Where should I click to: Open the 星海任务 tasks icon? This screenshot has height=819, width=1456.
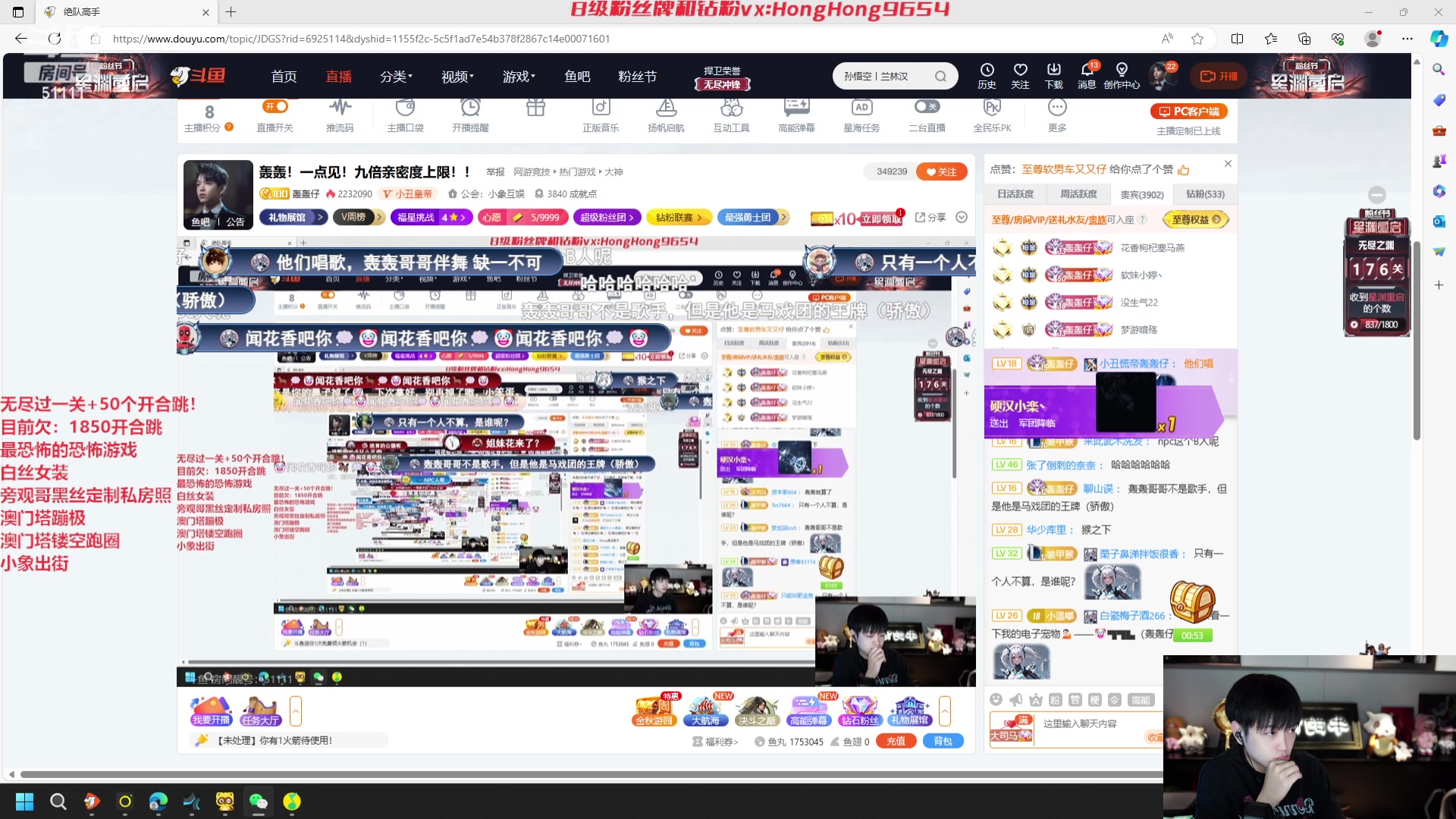(x=861, y=108)
